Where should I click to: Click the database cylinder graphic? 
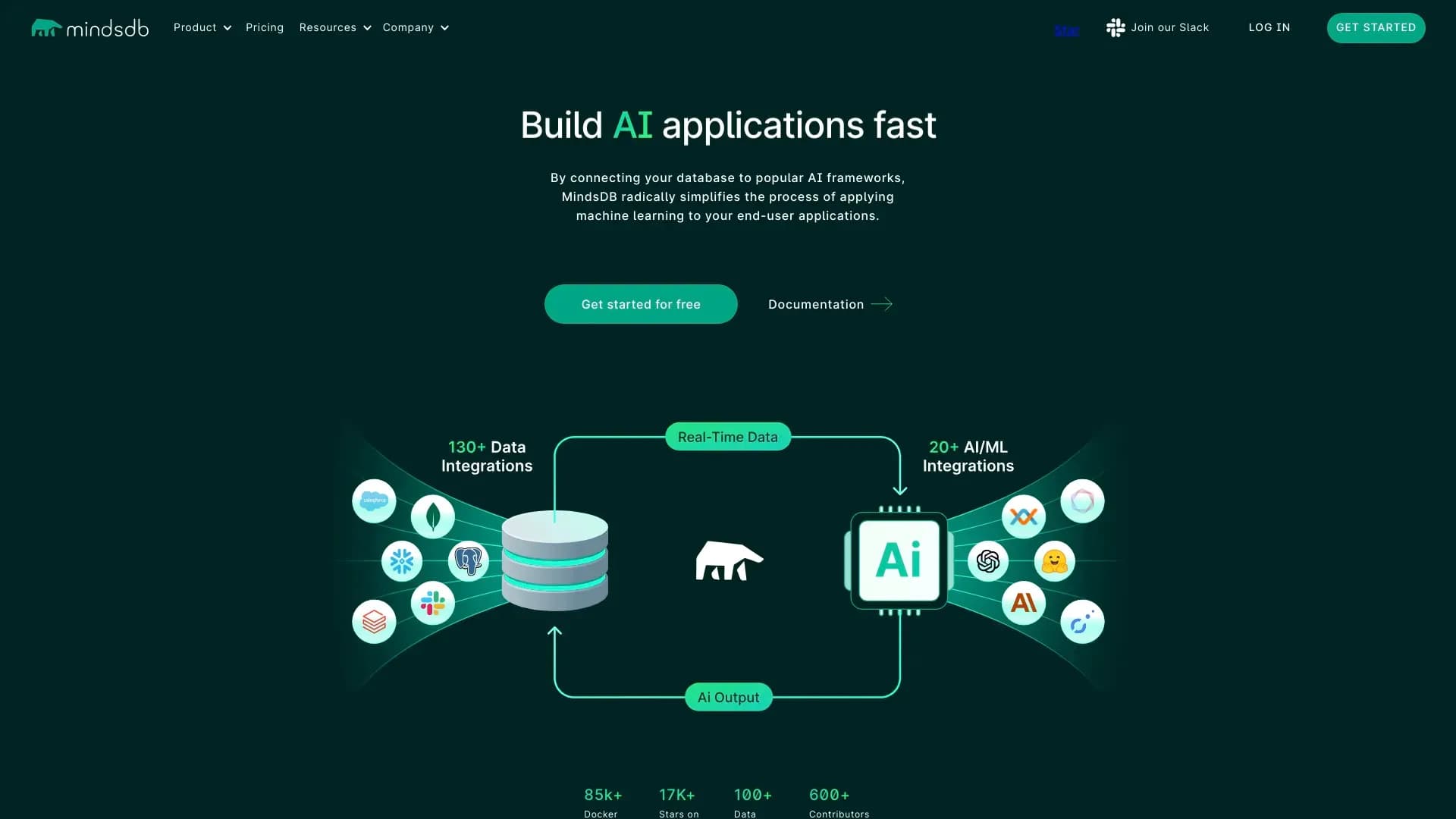(x=555, y=560)
